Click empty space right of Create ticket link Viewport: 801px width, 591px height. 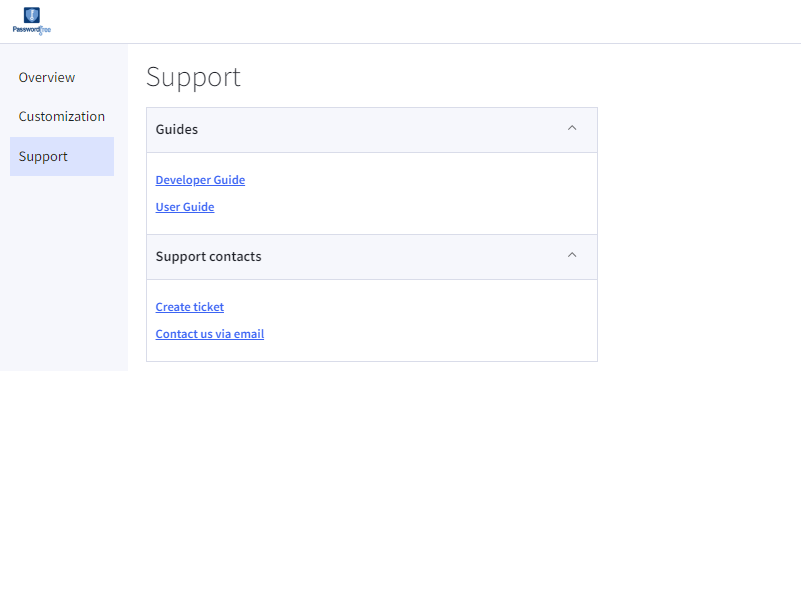[400, 307]
